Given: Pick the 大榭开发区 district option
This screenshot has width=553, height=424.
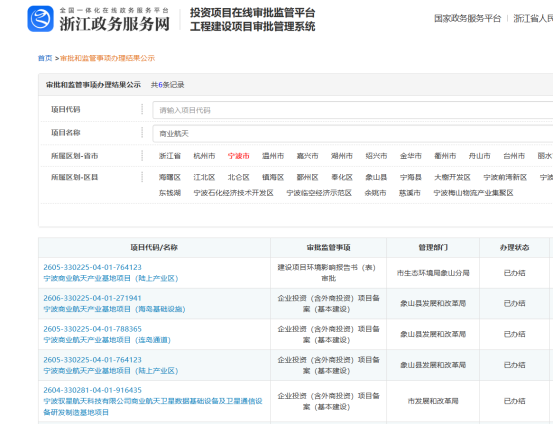Looking at the screenshot, I should click(452, 177).
